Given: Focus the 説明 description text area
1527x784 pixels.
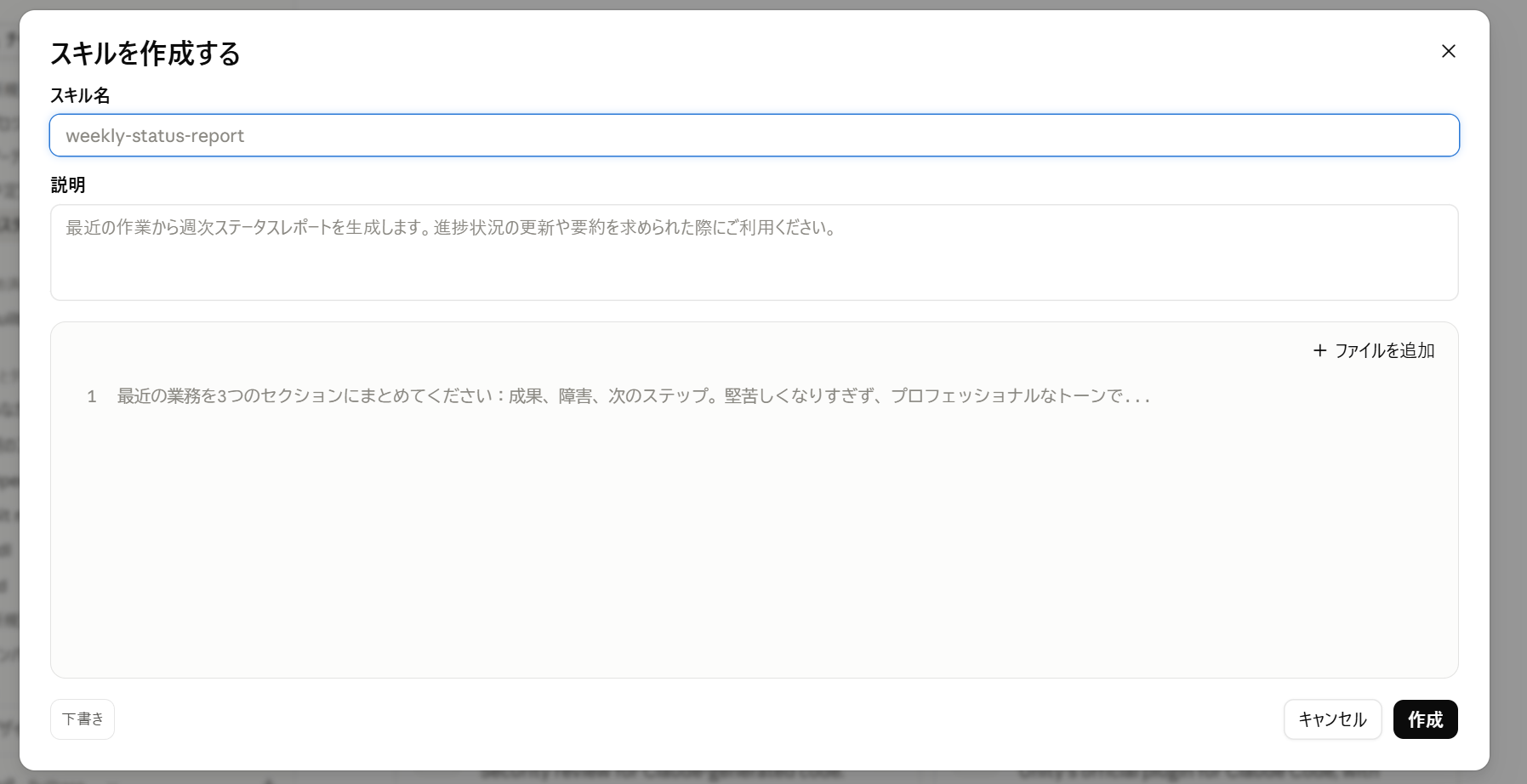Looking at the screenshot, I should [x=755, y=253].
